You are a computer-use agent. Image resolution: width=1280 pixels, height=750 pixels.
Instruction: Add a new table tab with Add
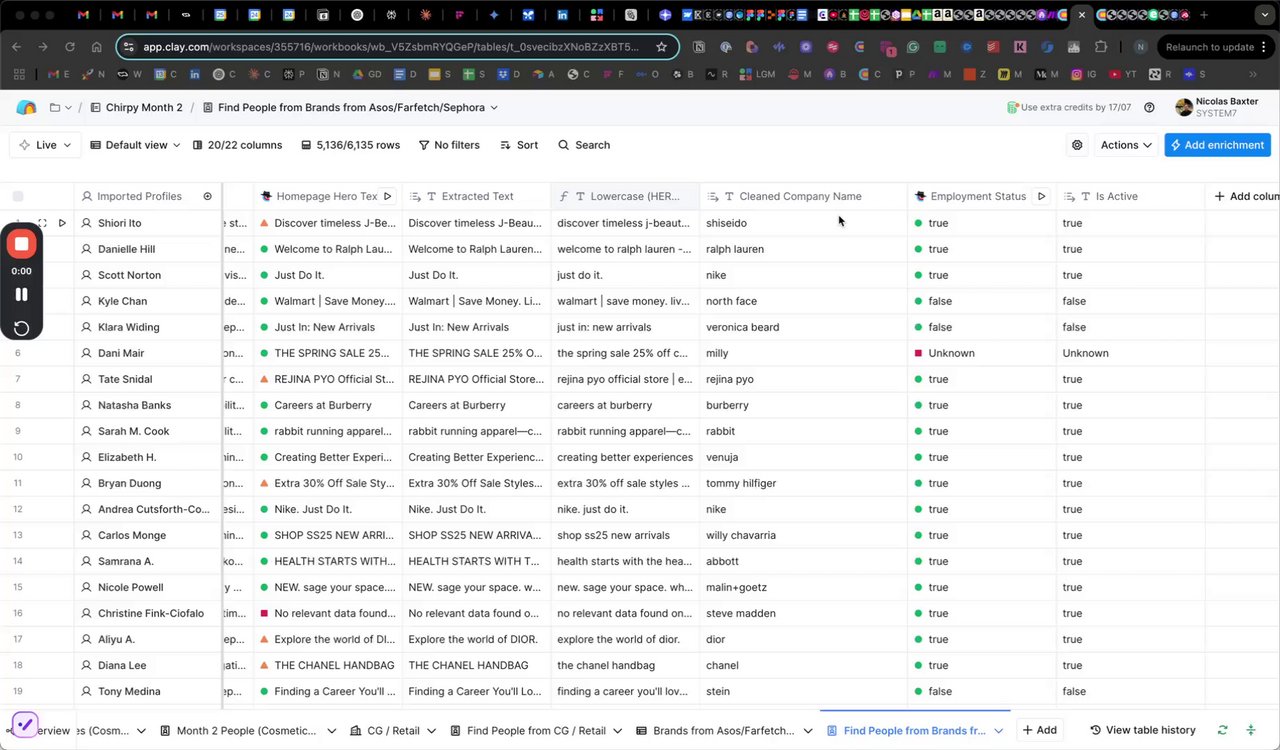(x=1038, y=730)
